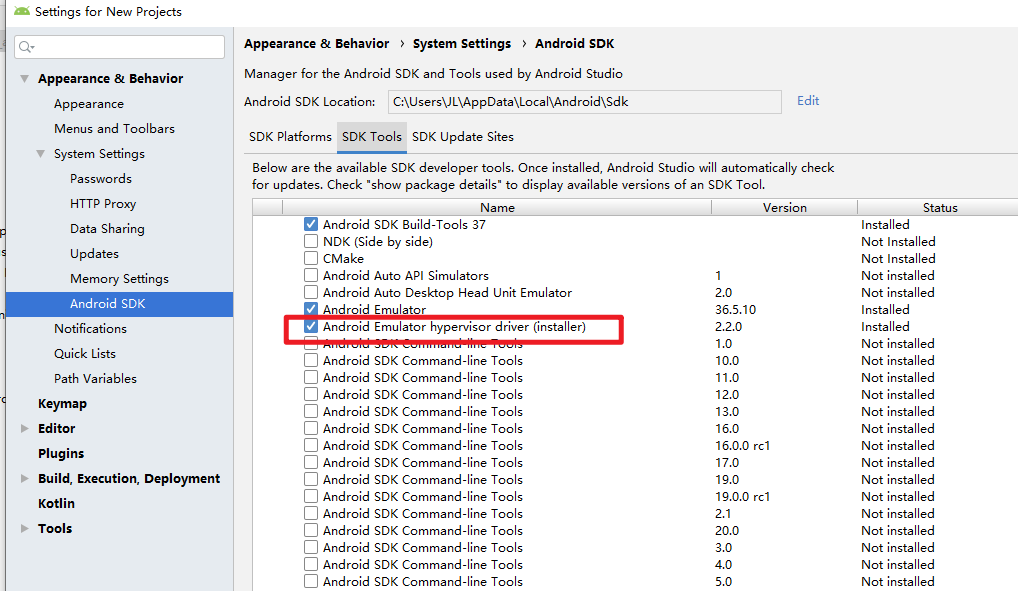Screen dimensions: 1018x591
Task: Click version 36.5.10 of Android Emulator
Action: pyautogui.click(x=736, y=310)
